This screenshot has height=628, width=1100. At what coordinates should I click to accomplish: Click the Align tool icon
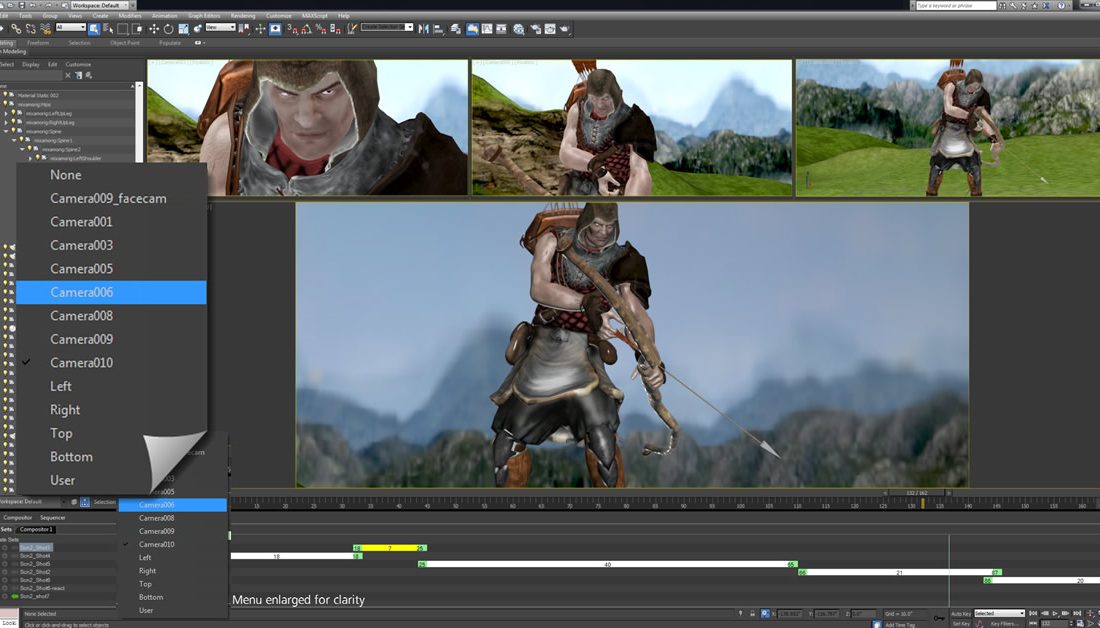(439, 29)
